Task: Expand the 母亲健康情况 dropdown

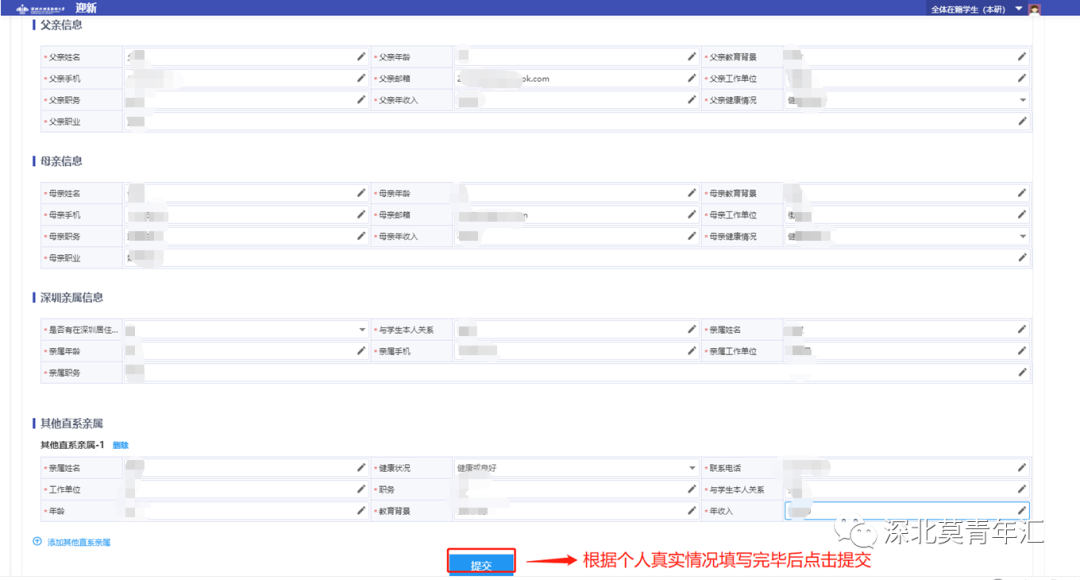Action: [x=1022, y=237]
